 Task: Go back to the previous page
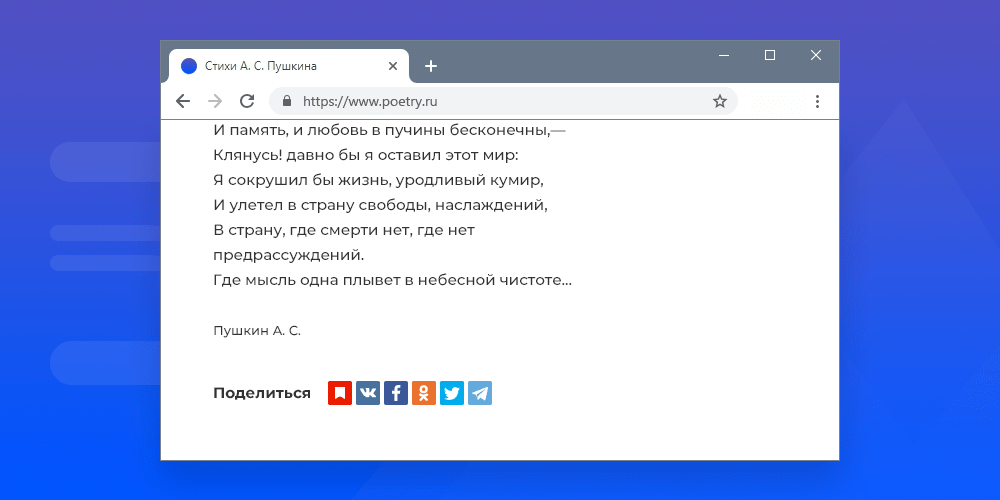tap(183, 101)
